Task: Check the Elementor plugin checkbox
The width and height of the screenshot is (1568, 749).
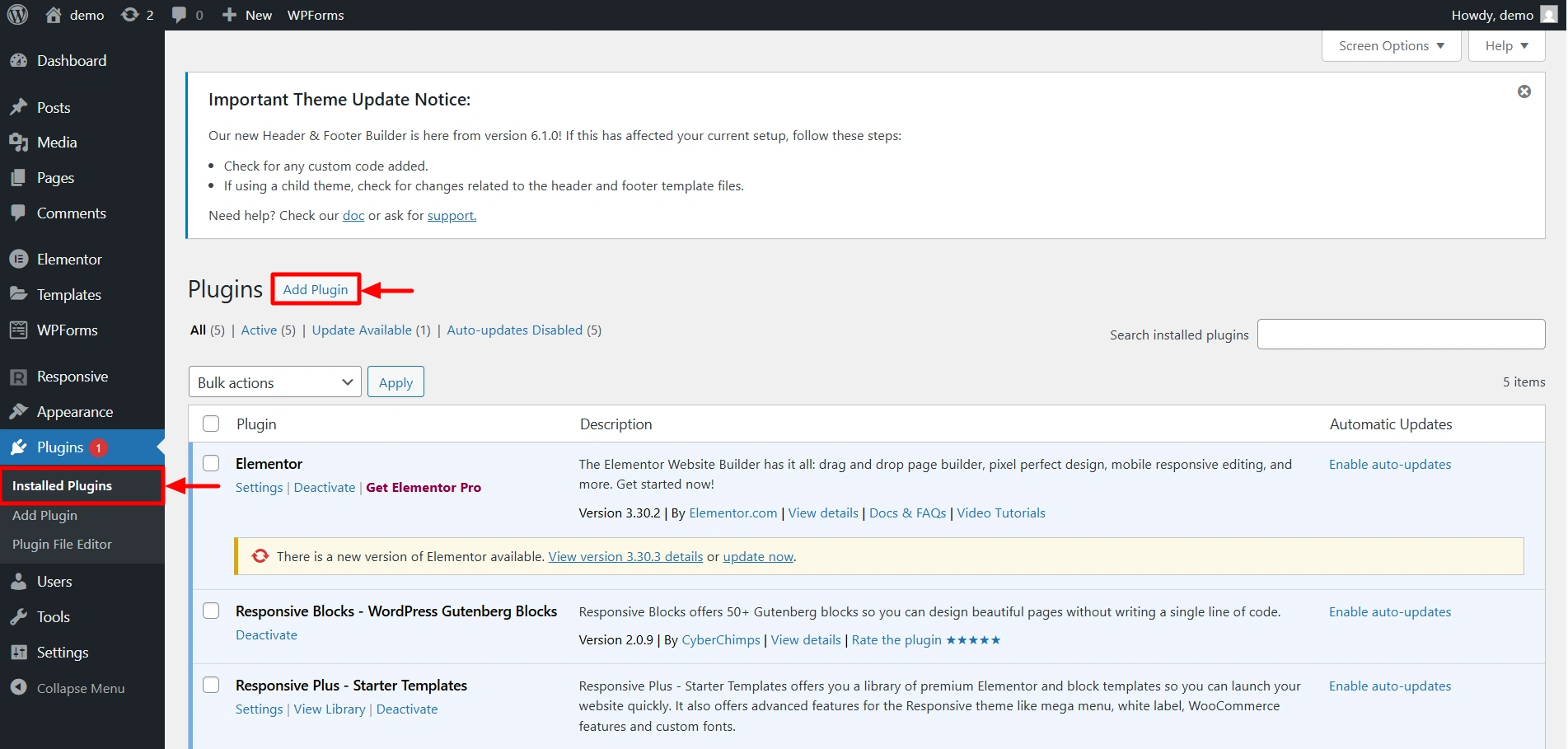Action: 212,463
